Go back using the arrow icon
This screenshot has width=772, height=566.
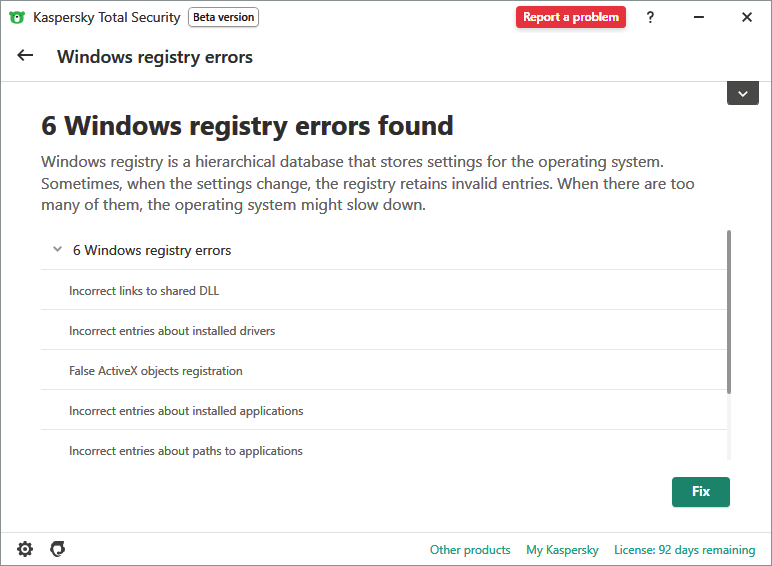pyautogui.click(x=25, y=56)
